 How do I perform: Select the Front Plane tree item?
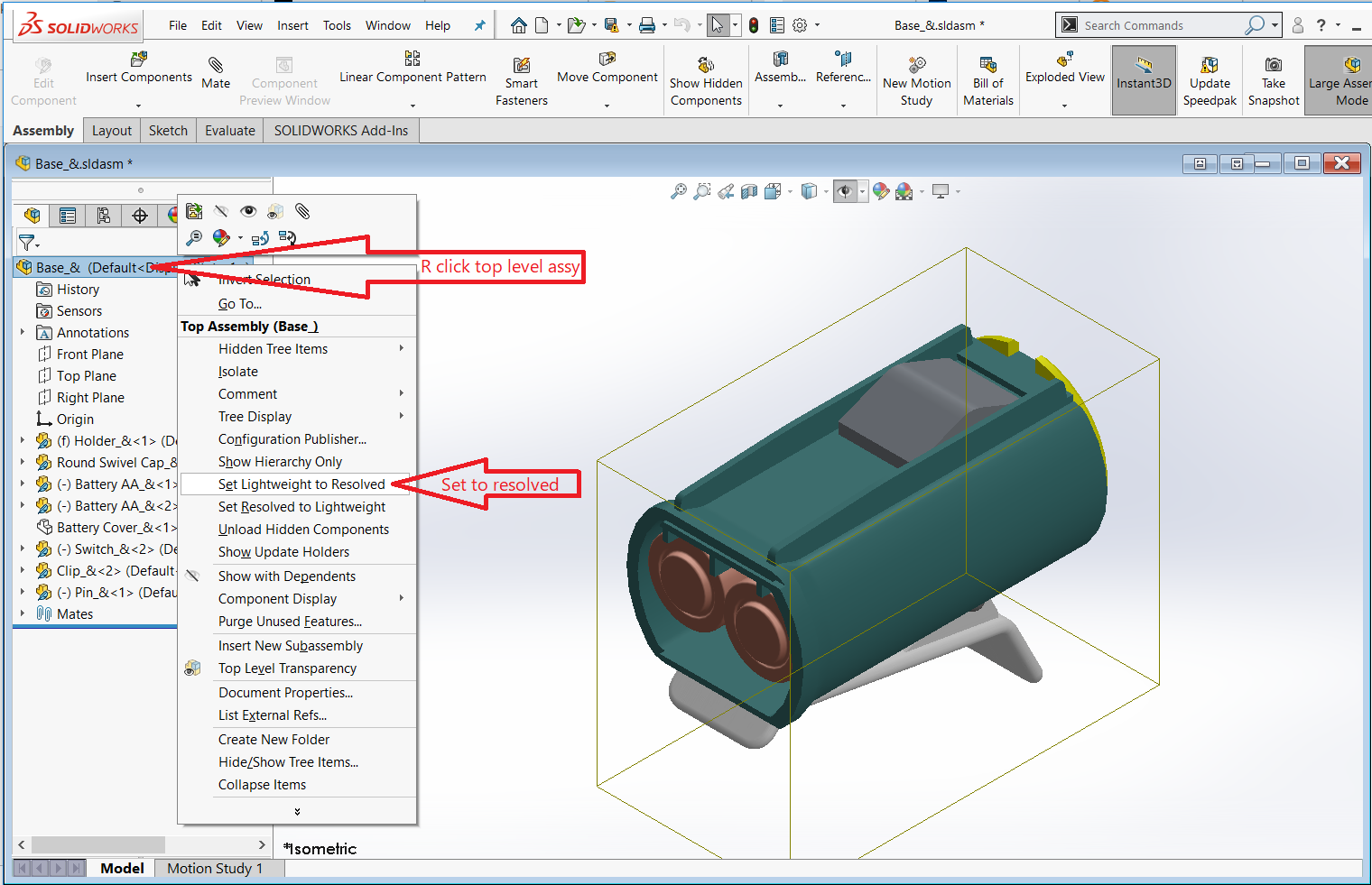(x=90, y=354)
